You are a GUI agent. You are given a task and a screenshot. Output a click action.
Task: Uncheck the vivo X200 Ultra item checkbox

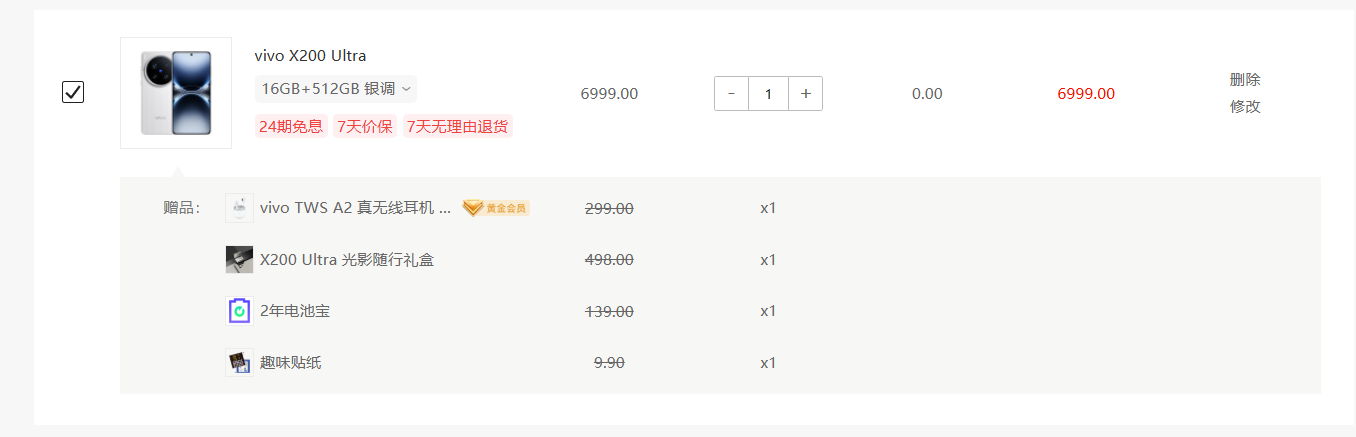(x=73, y=93)
